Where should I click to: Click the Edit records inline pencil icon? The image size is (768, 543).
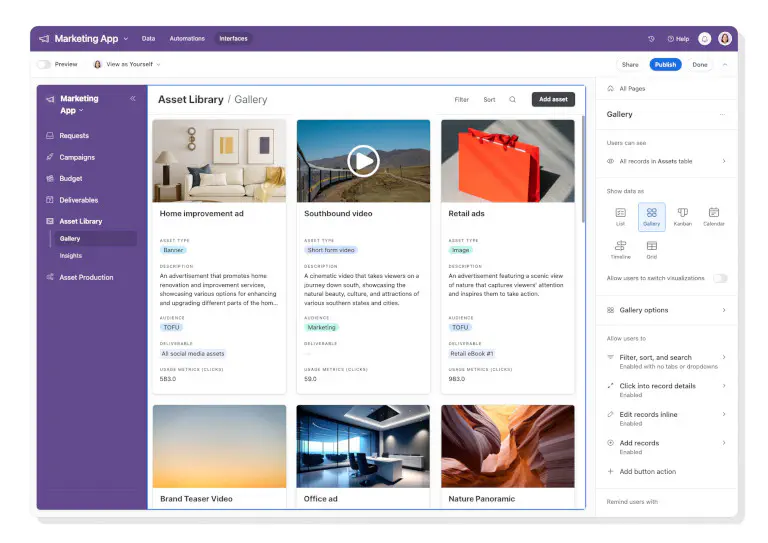pos(610,414)
